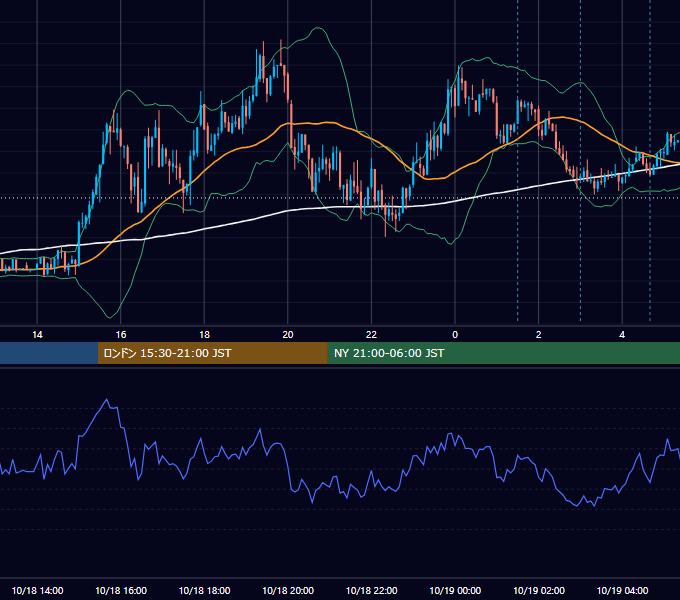Click the lower Bollinger band trough near 16:00
This screenshot has height=600, width=680.
(x=109, y=318)
